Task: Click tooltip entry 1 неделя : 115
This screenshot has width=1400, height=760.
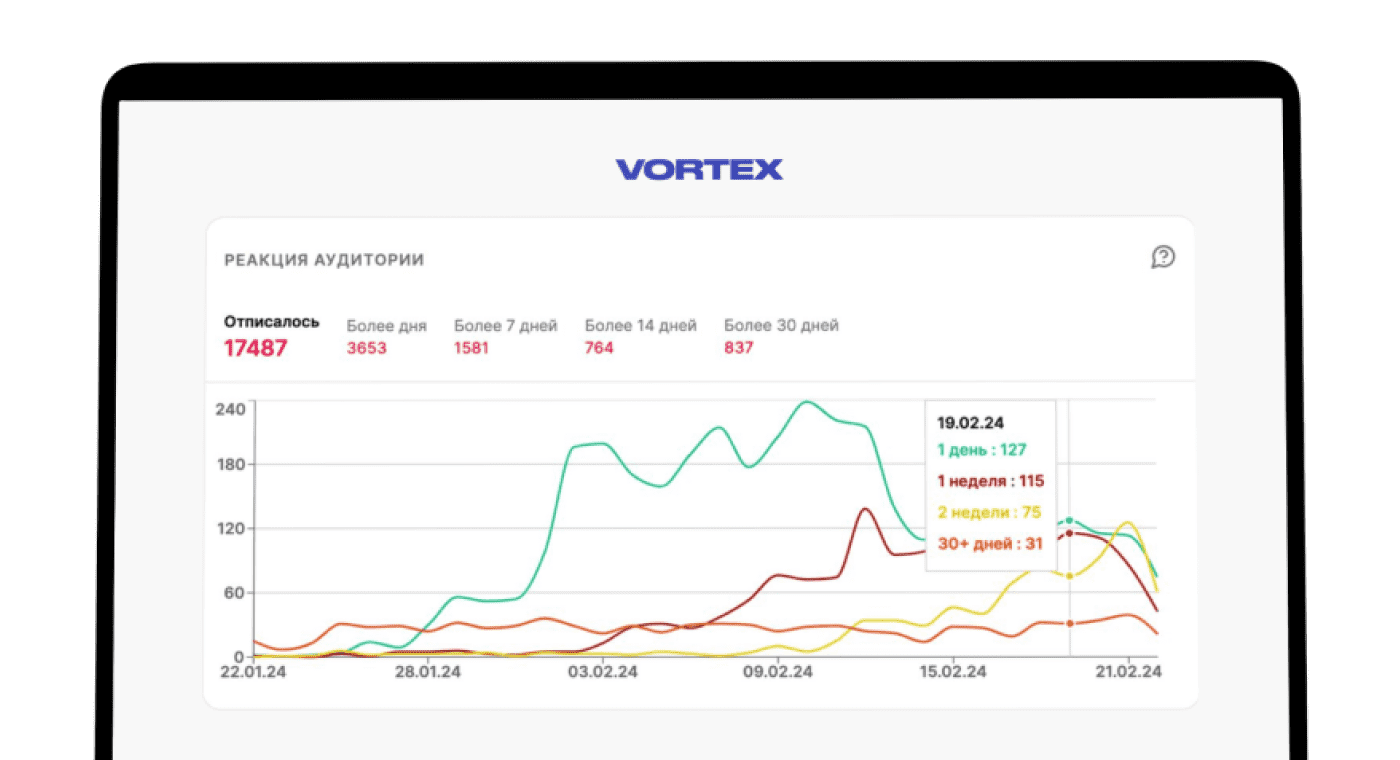Action: point(990,481)
